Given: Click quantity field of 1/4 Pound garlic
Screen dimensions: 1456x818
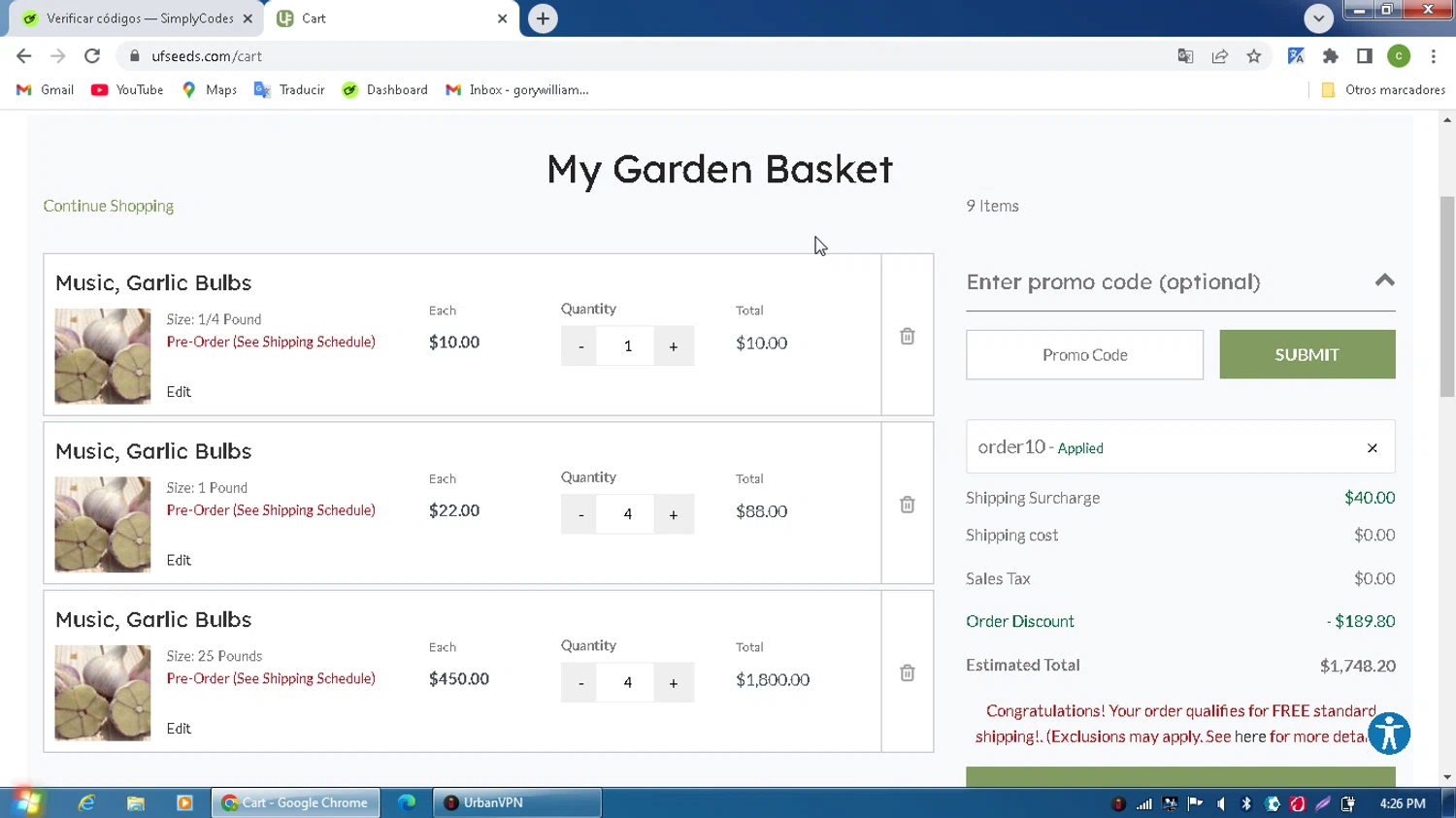Looking at the screenshot, I should pos(628,346).
